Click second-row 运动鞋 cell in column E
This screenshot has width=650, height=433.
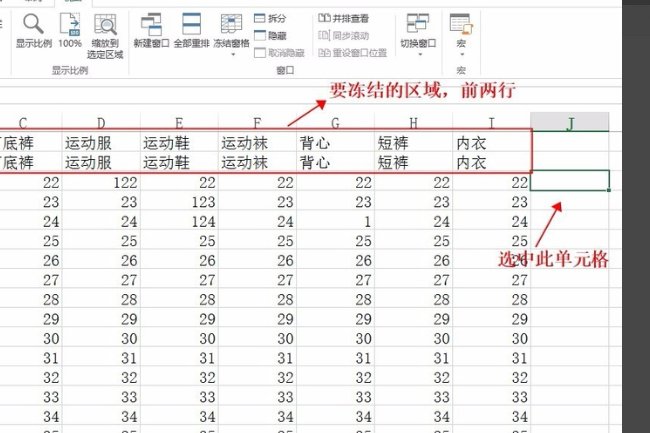tap(179, 163)
